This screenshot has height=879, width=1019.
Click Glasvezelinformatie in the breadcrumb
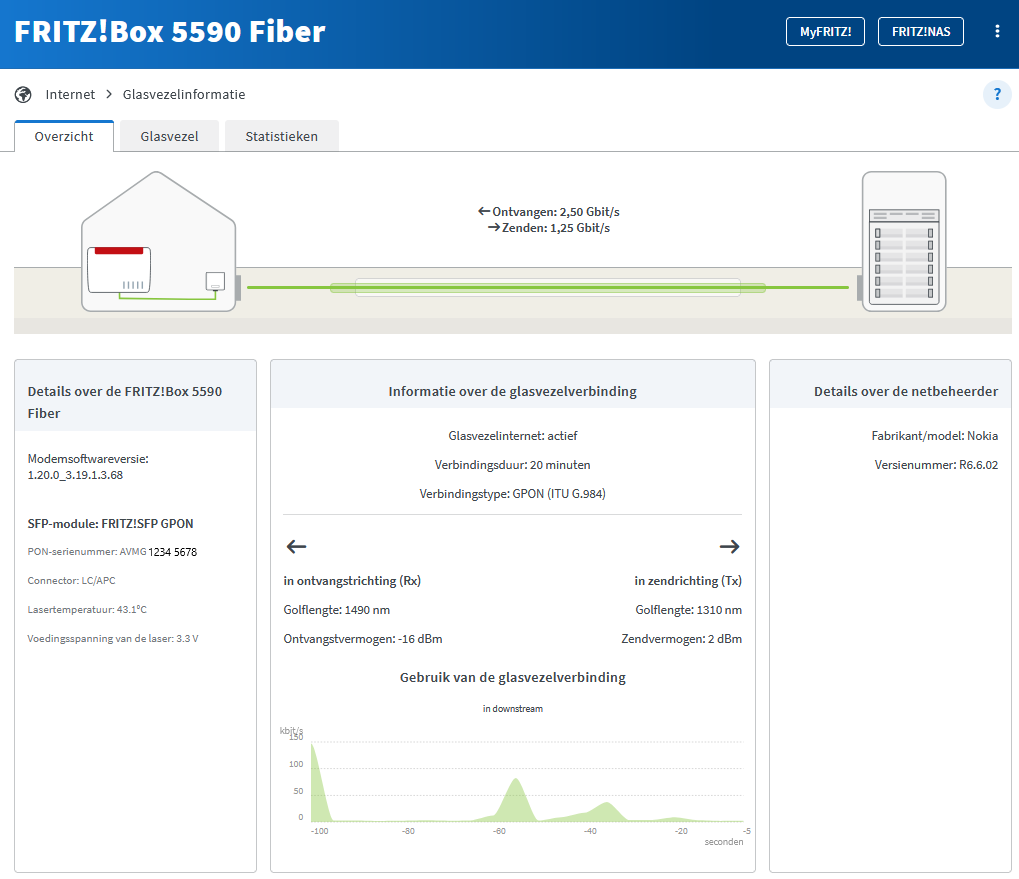pos(184,94)
